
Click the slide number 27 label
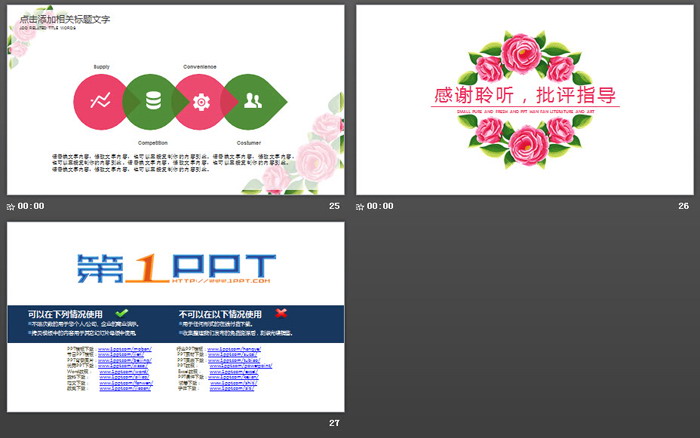tap(334, 423)
